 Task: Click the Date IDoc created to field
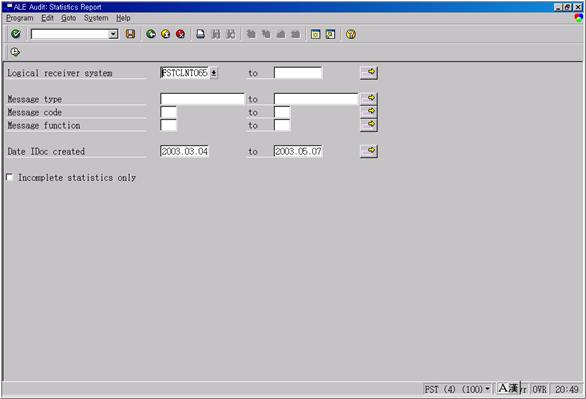click(298, 151)
